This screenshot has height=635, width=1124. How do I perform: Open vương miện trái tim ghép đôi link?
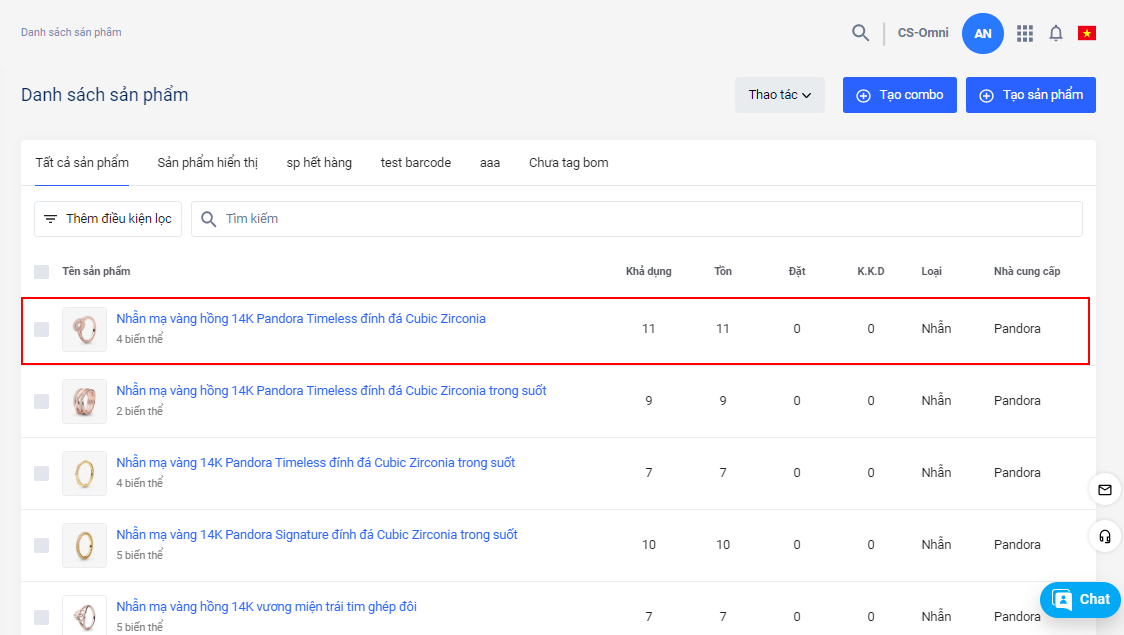click(x=267, y=606)
